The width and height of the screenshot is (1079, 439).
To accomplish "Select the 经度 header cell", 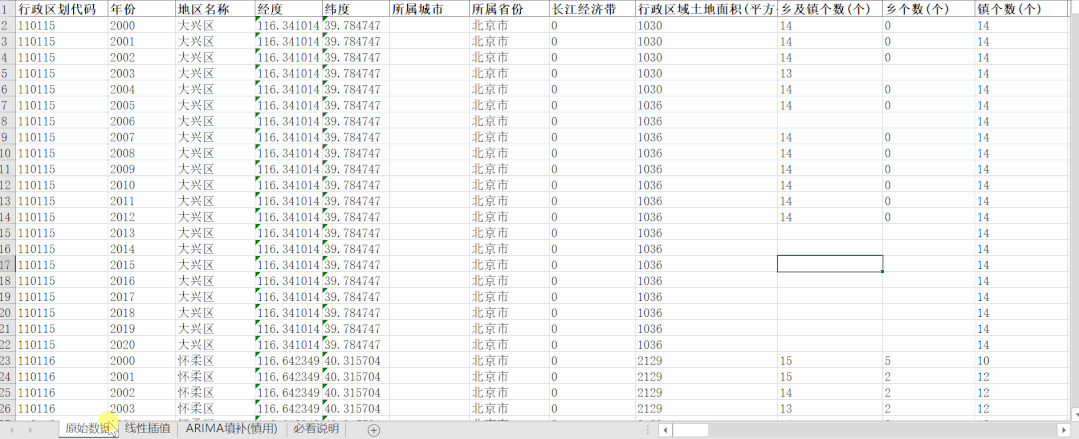I will click(x=288, y=9).
